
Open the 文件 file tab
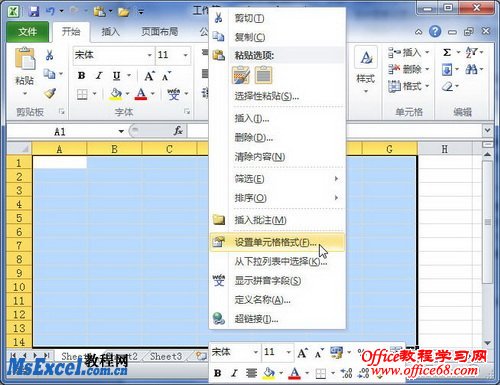pos(28,32)
